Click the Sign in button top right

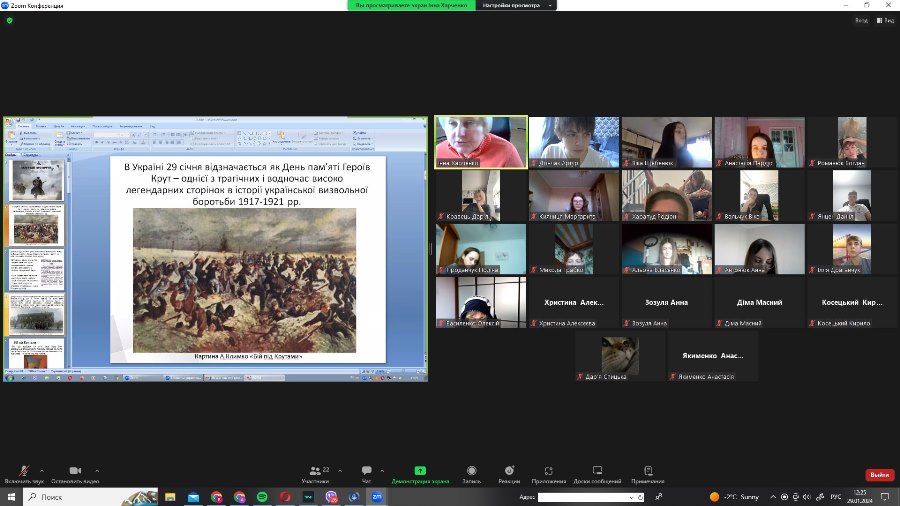(x=861, y=21)
